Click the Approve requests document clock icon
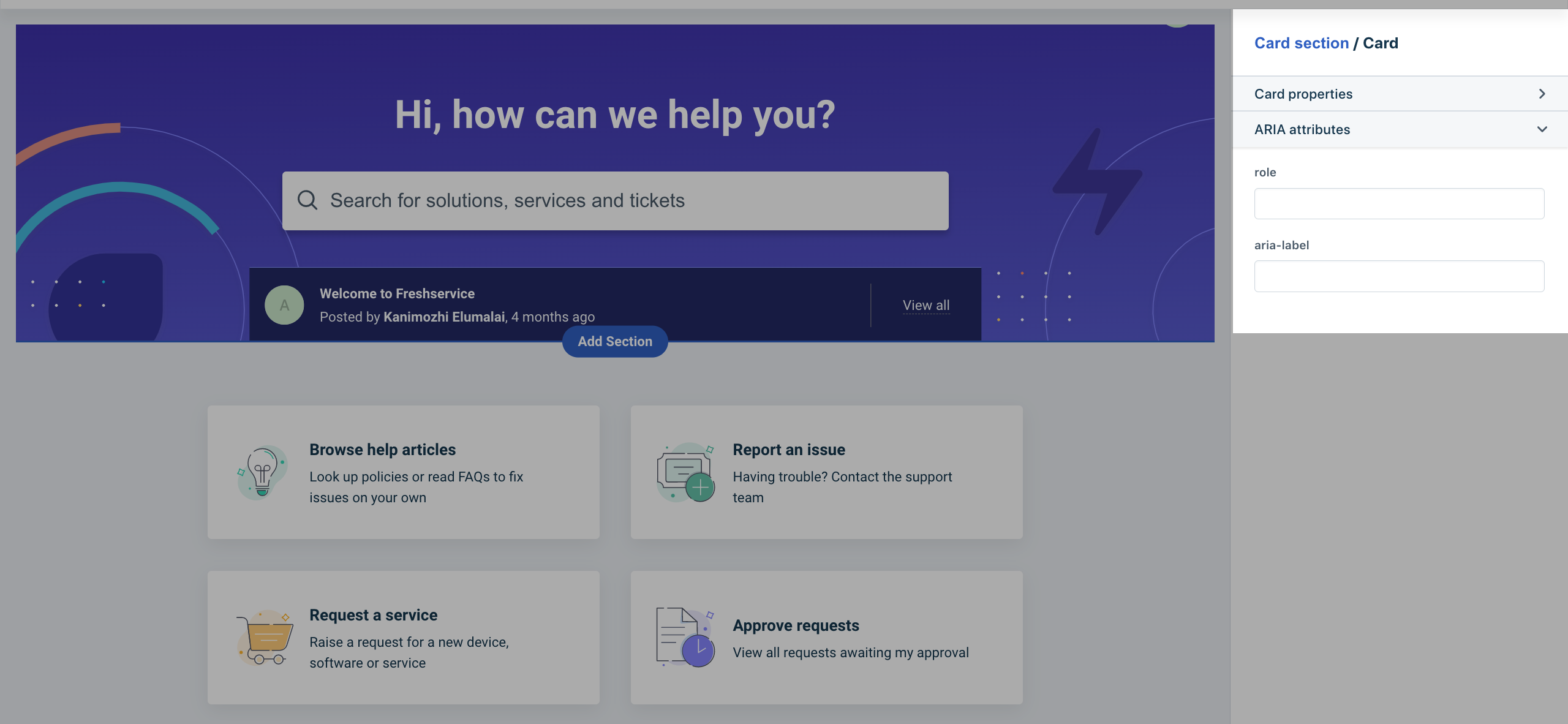Screen dimensions: 1568x724 tap(685, 637)
